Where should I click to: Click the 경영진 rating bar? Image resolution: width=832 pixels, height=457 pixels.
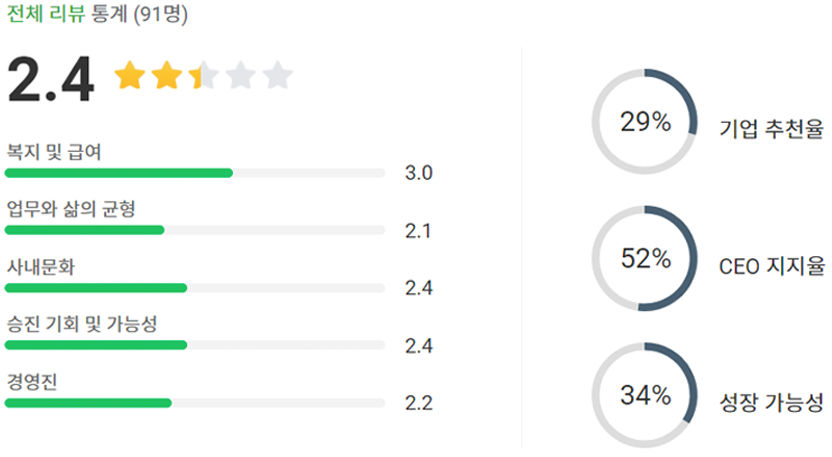195,403
